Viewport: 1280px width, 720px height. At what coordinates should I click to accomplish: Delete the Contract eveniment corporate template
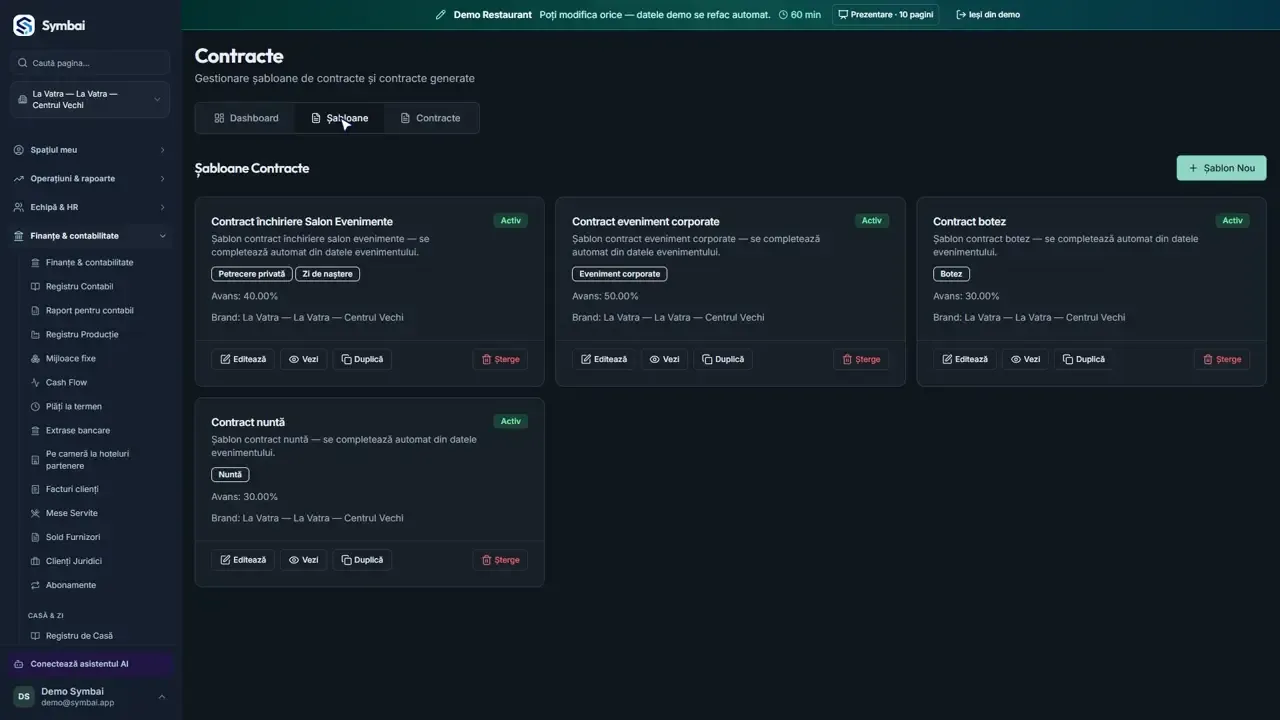[861, 359]
